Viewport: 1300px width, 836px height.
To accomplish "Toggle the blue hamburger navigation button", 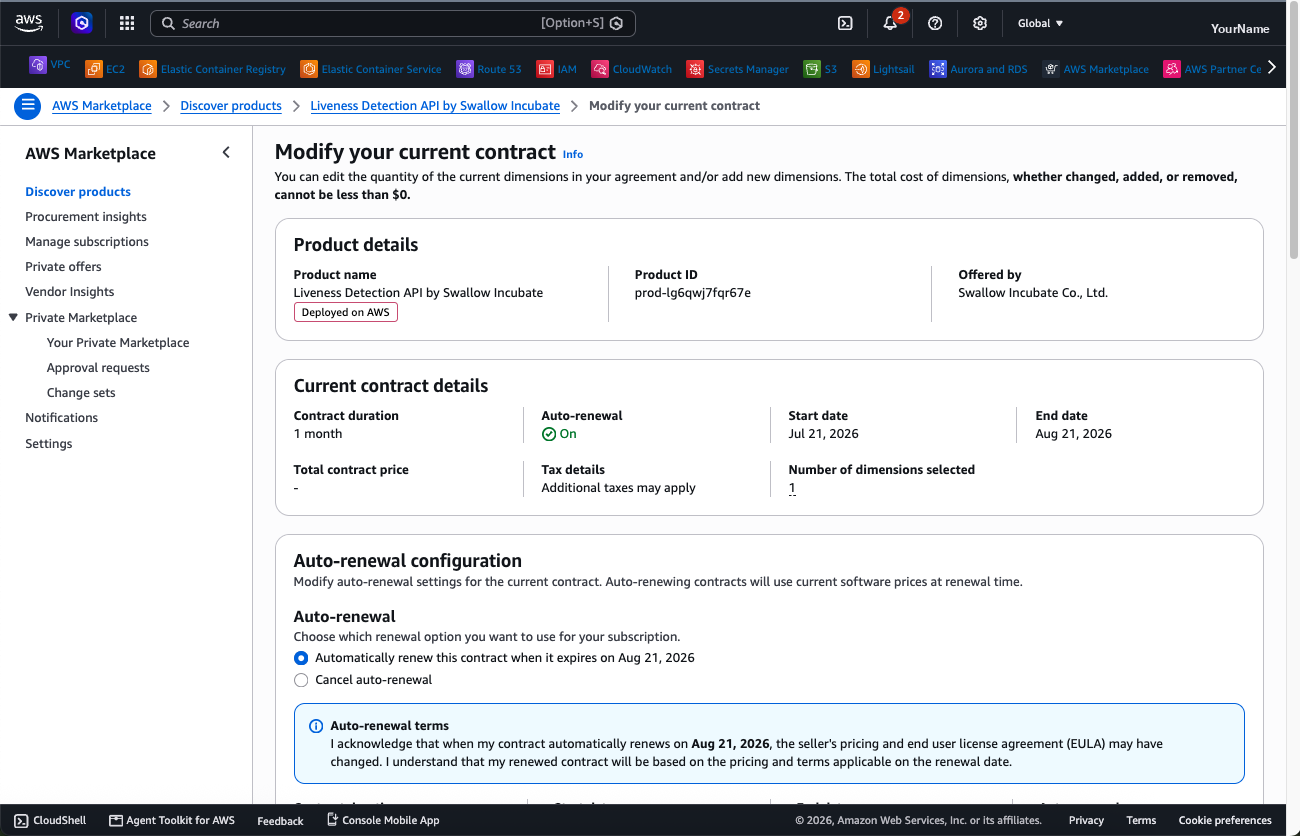I will (x=28, y=105).
